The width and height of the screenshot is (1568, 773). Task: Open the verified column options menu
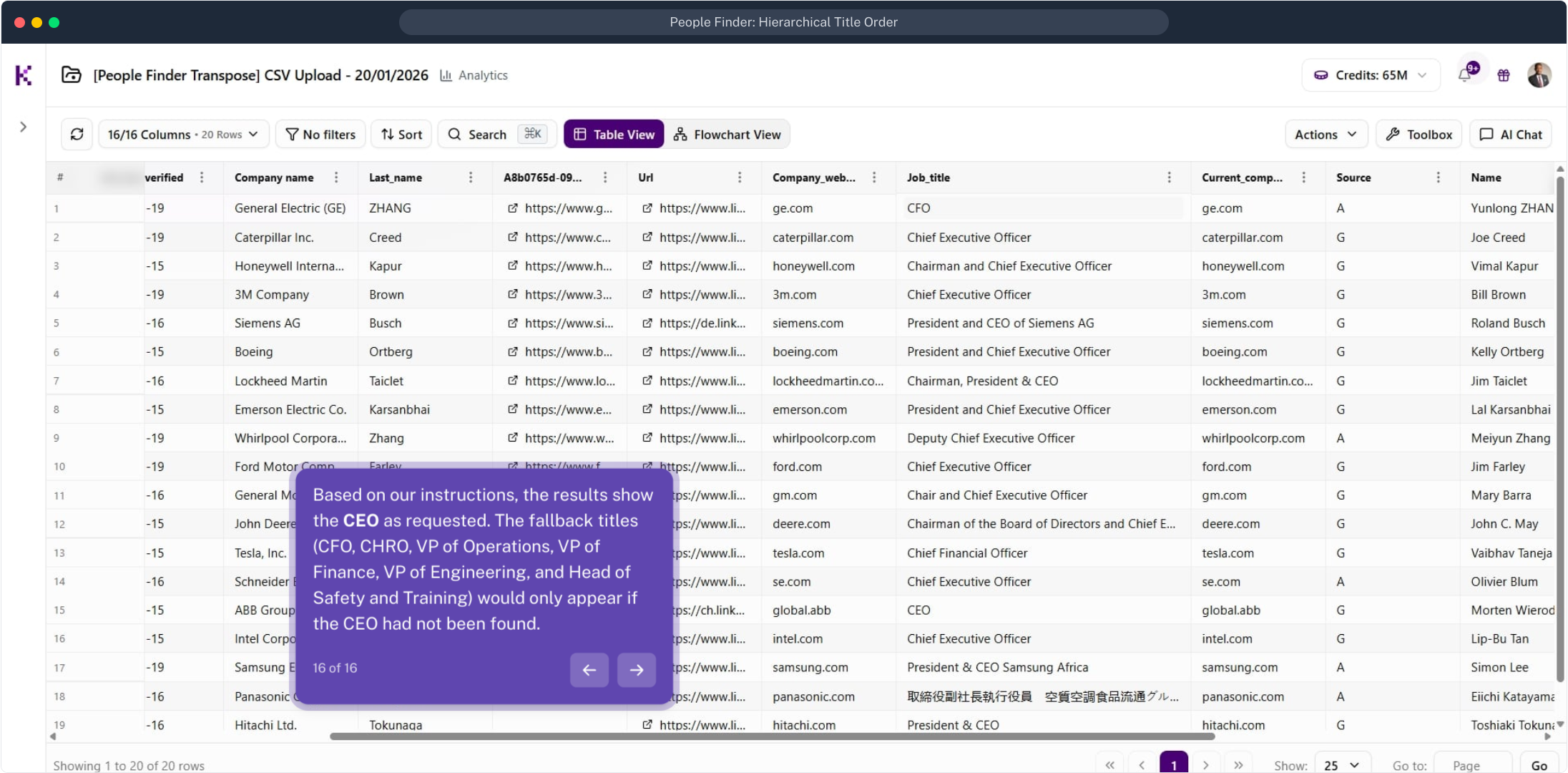[x=202, y=178]
